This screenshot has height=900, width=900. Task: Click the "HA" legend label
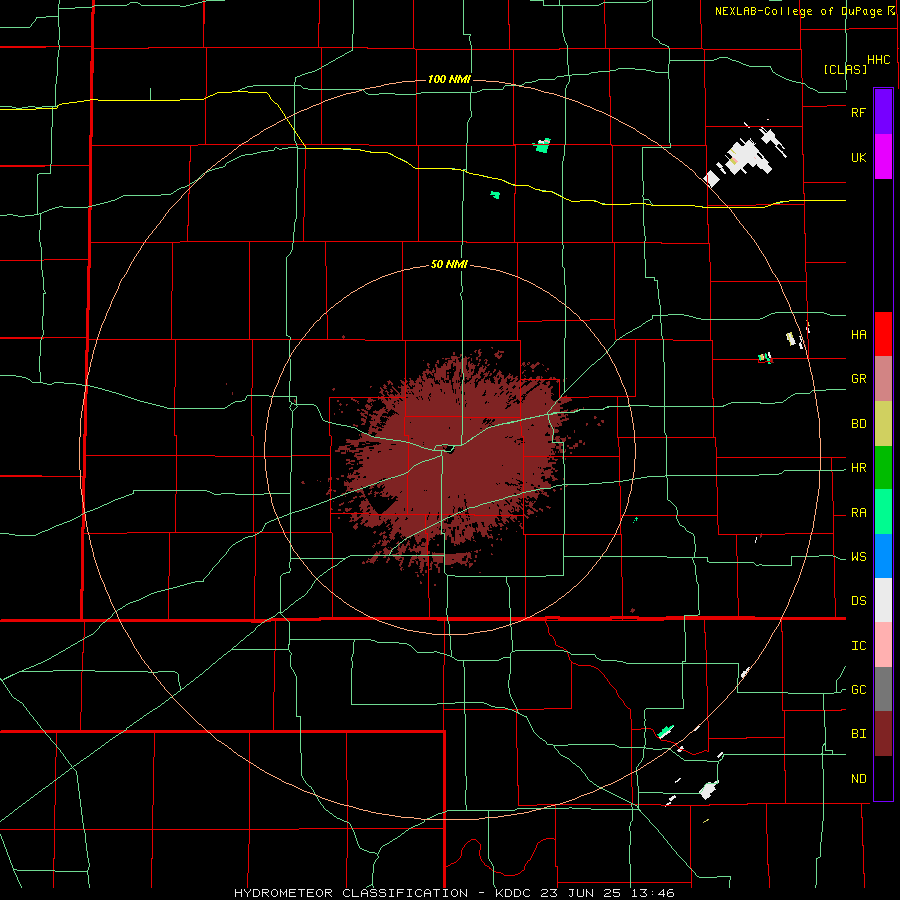pos(858,334)
